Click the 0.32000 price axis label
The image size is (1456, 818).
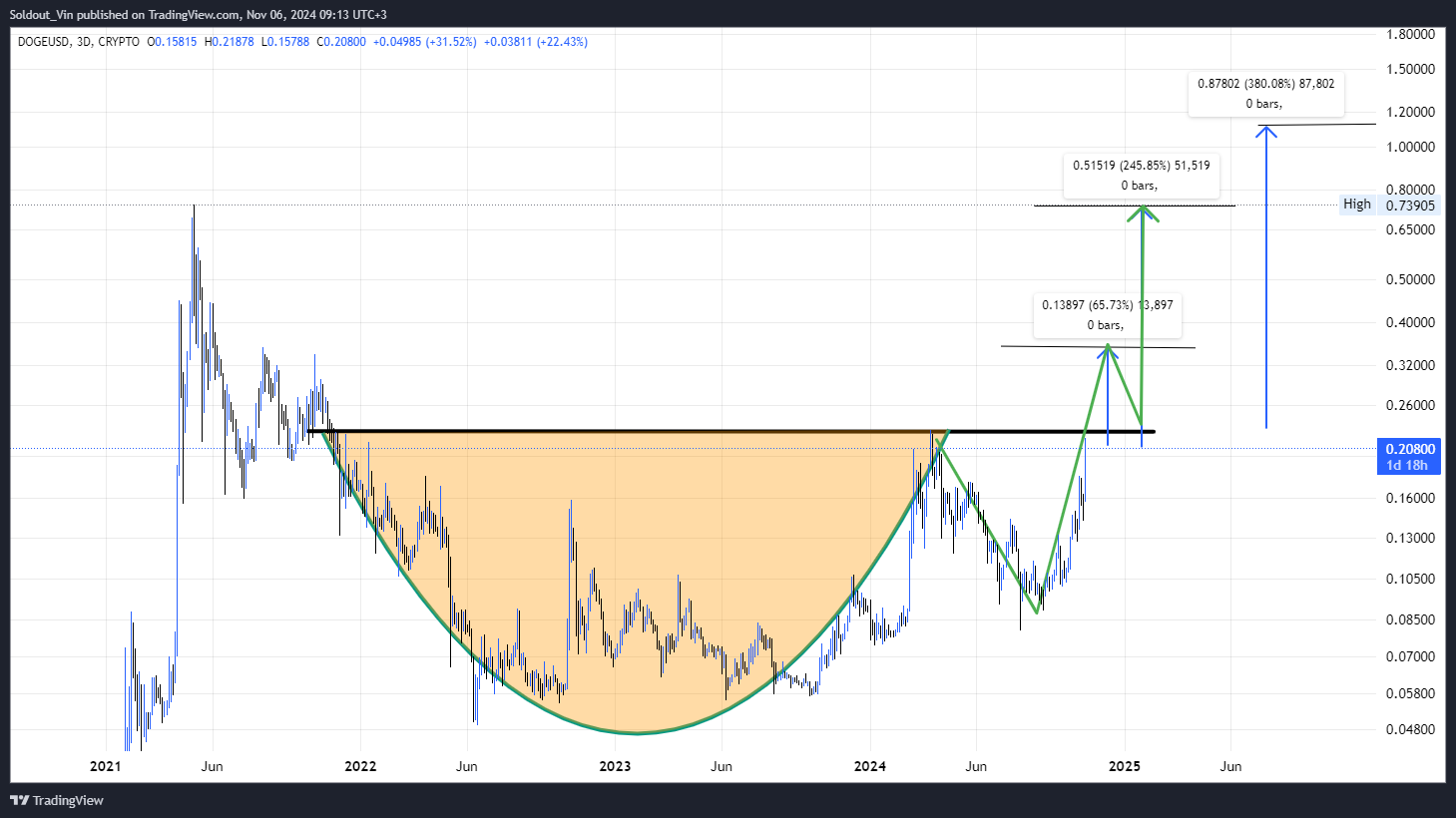(1410, 365)
